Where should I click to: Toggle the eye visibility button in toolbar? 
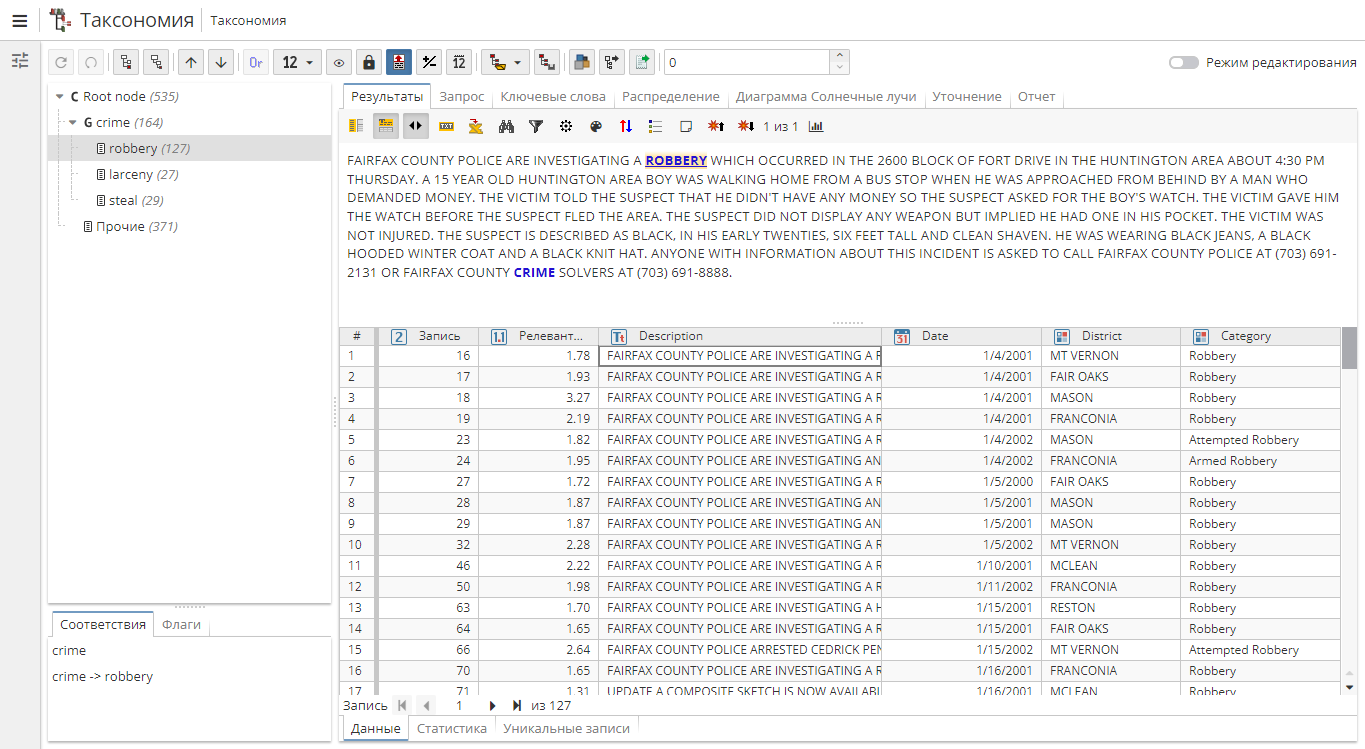tap(339, 62)
